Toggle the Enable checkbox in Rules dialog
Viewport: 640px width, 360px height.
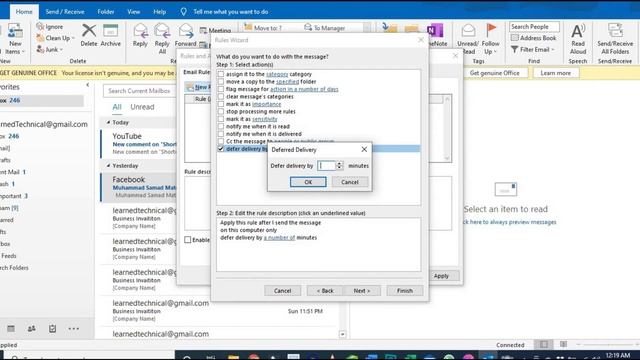pyautogui.click(x=188, y=240)
